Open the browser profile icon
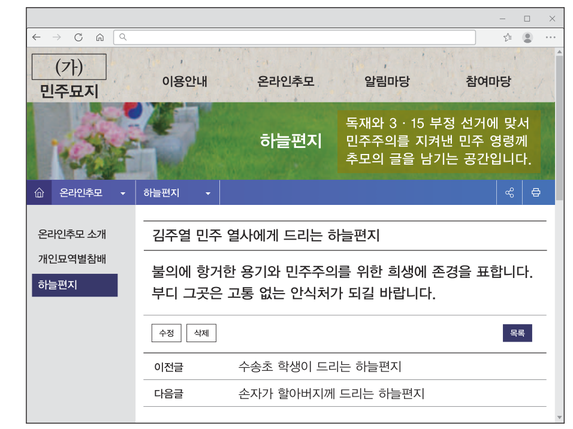The width and height of the screenshot is (573, 429). point(527,37)
